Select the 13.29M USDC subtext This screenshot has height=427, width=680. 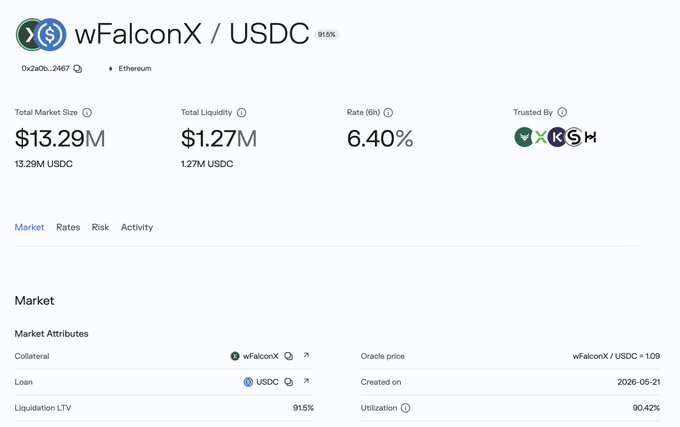[43, 164]
